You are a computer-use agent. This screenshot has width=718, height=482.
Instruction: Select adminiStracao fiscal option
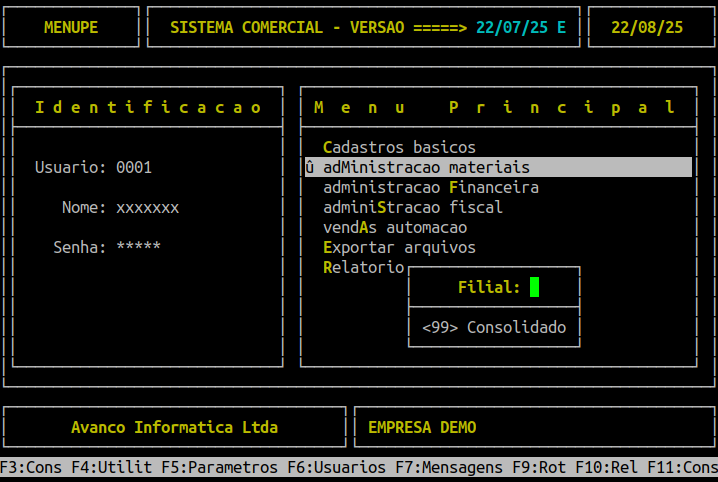click(x=413, y=207)
